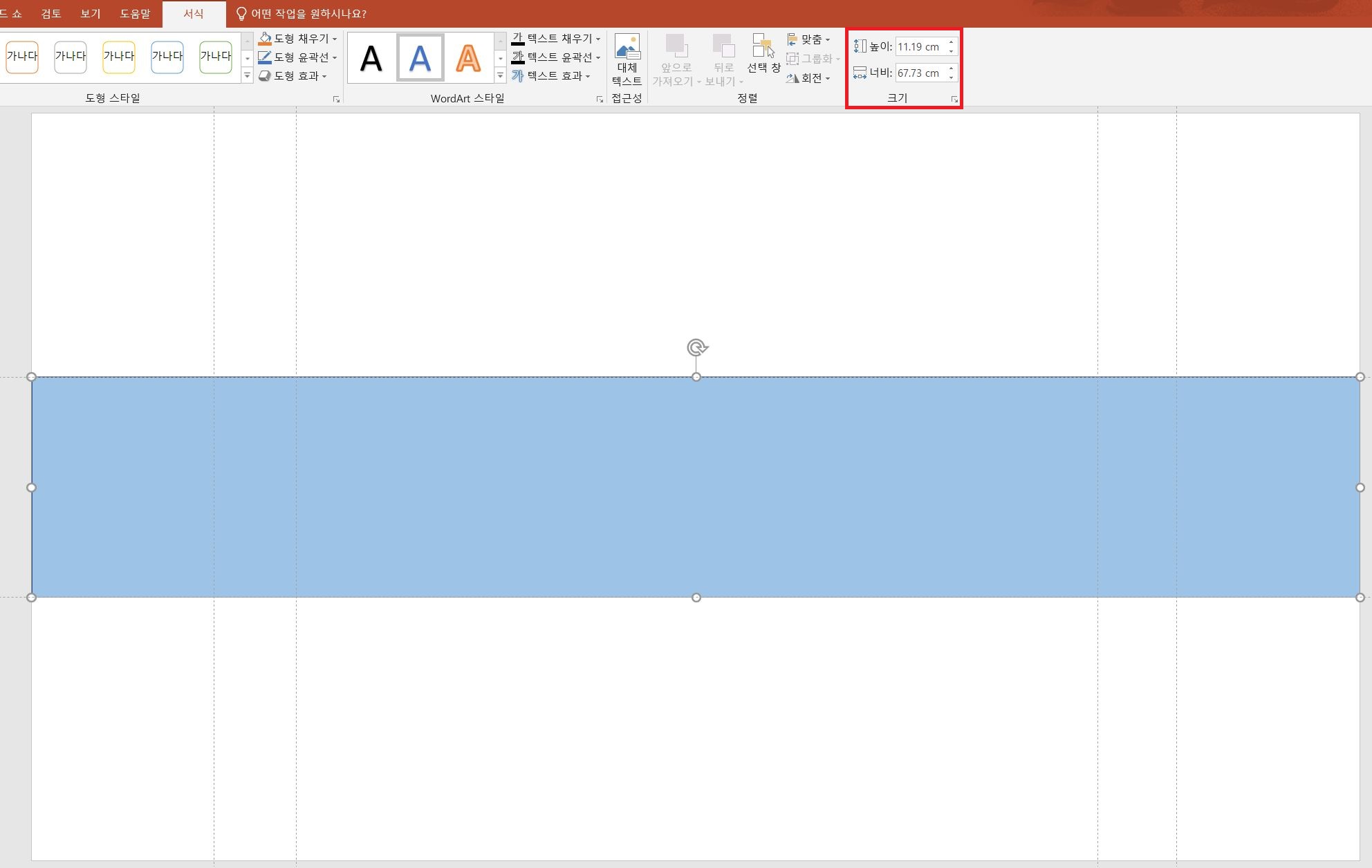Click the blue rectangle shape on slide
This screenshot has width=1372, height=868.
696,487
